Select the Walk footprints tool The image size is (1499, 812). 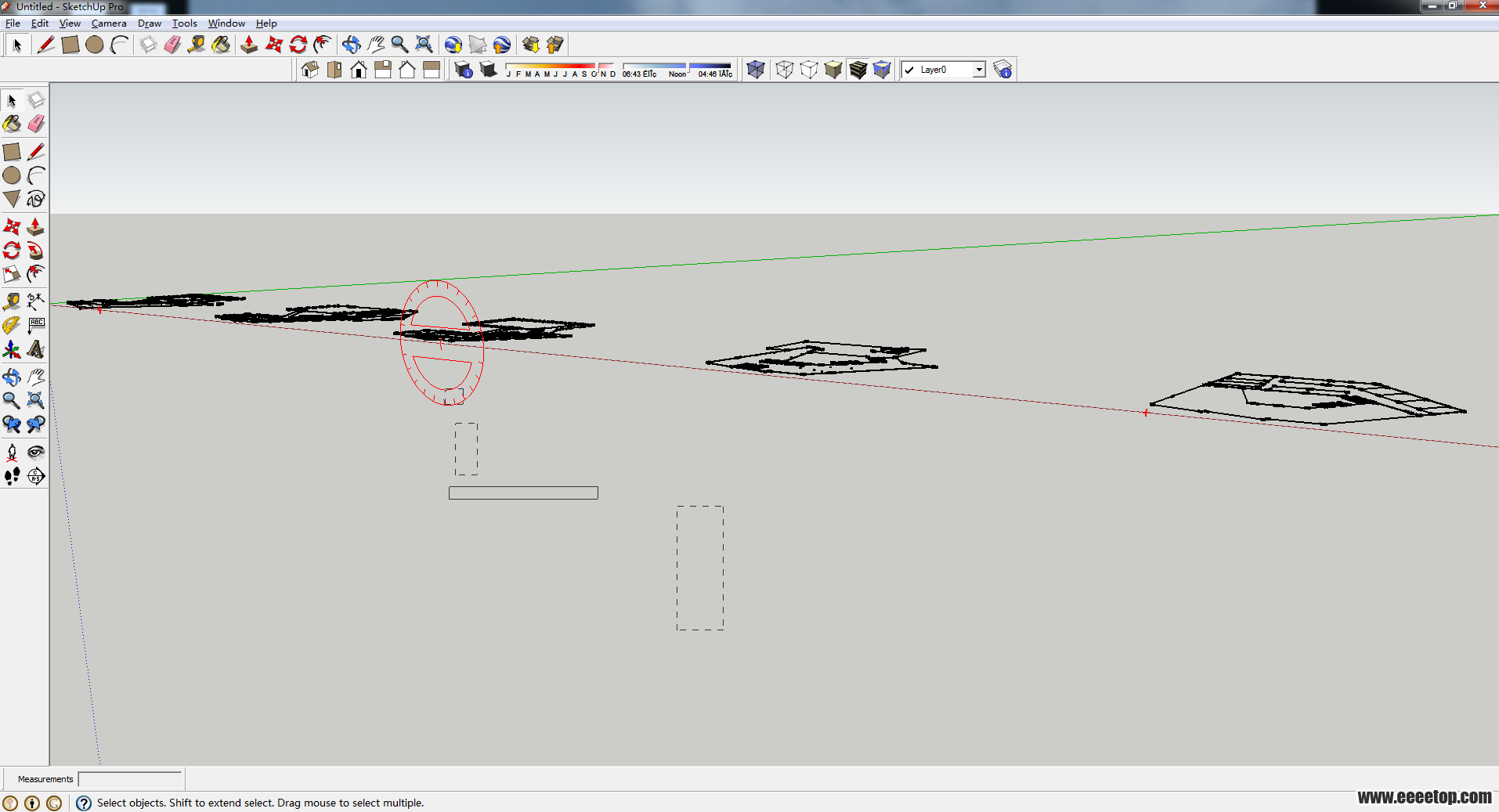click(x=12, y=475)
